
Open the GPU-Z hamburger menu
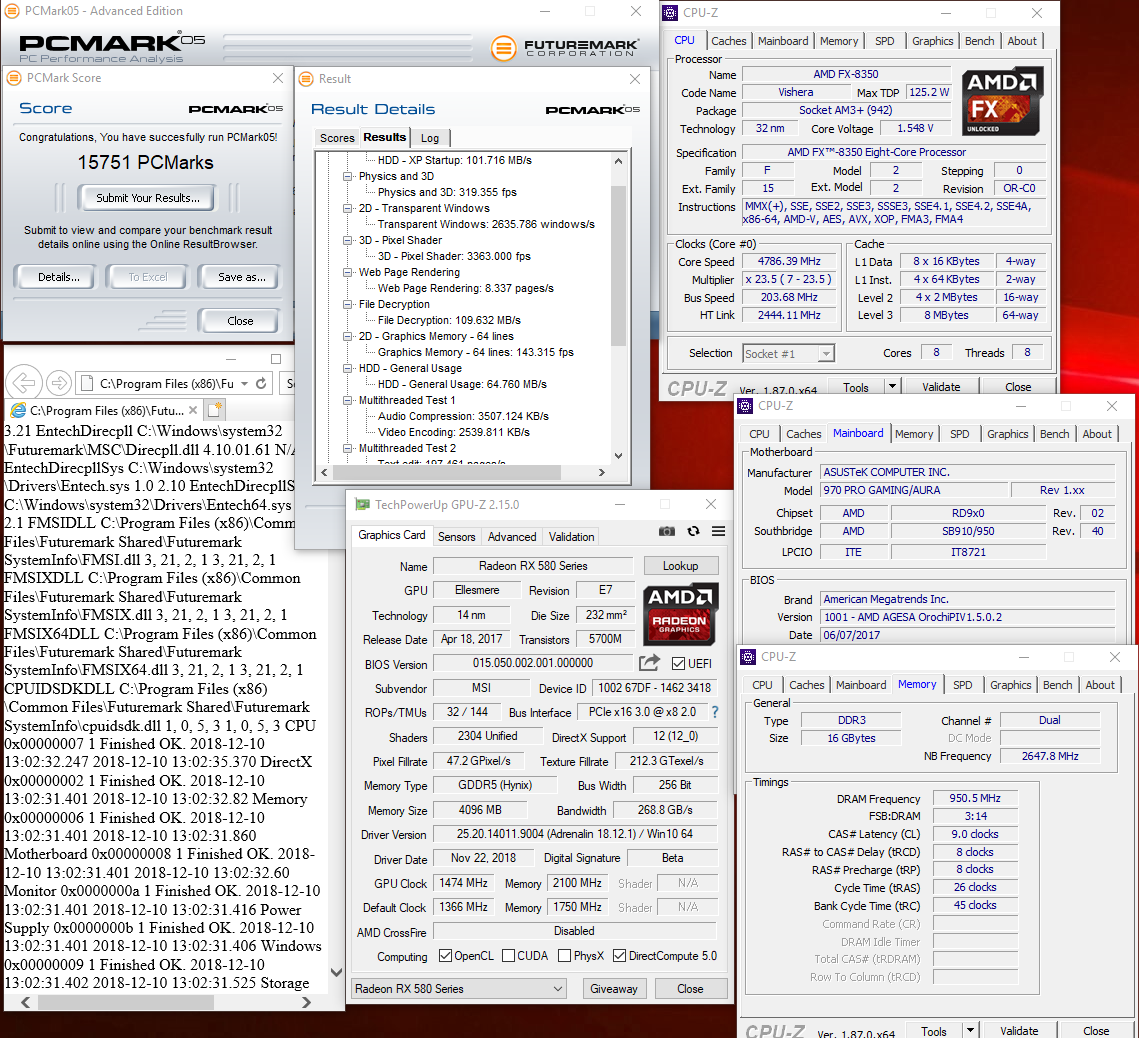point(718,532)
